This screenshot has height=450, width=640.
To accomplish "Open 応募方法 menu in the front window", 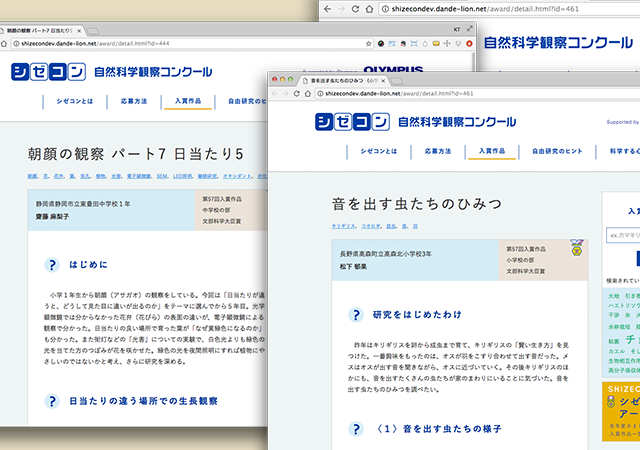I will [438, 151].
